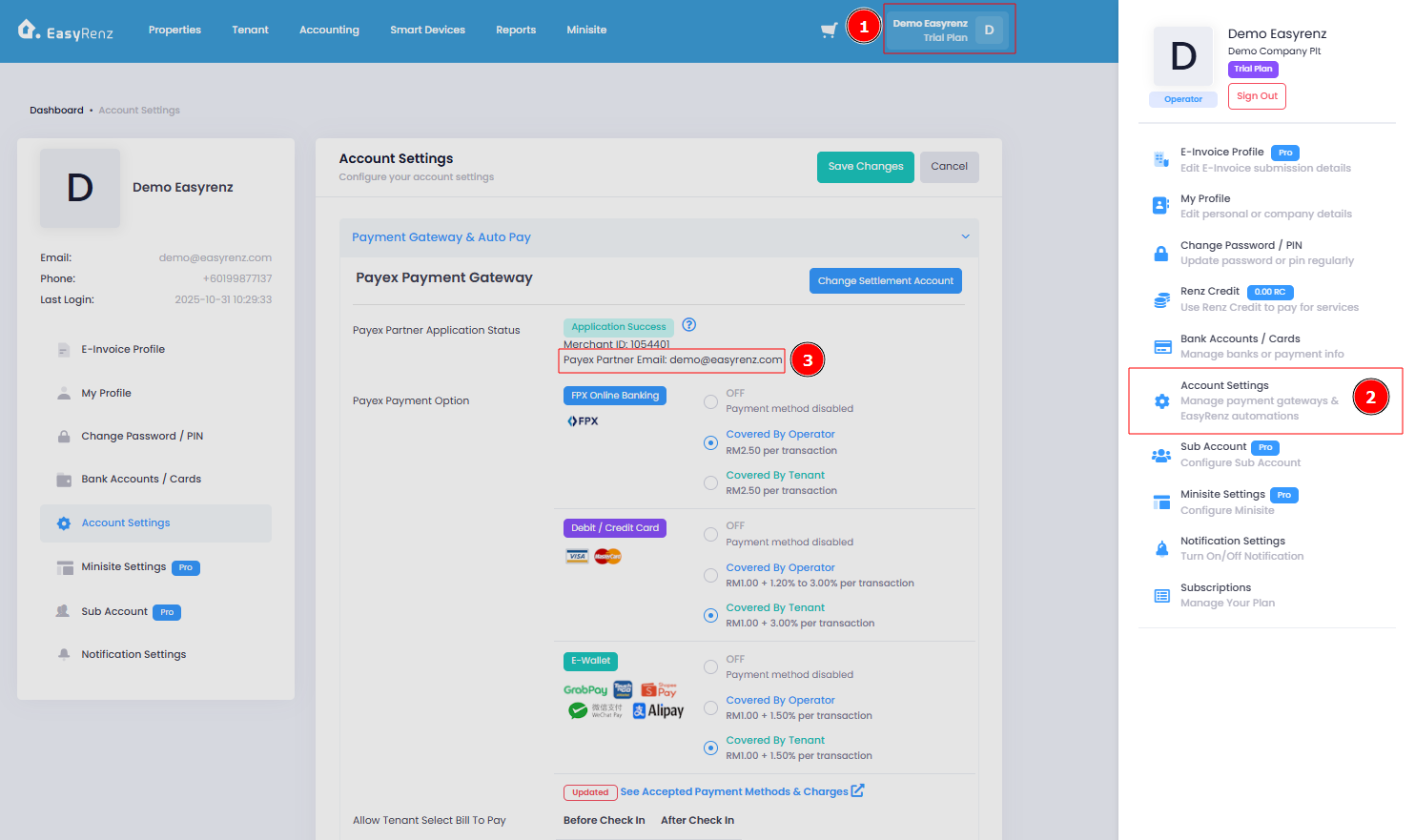The width and height of the screenshot is (1415, 840).
Task: Go to Dashboard breadcrumb link
Action: tap(56, 111)
